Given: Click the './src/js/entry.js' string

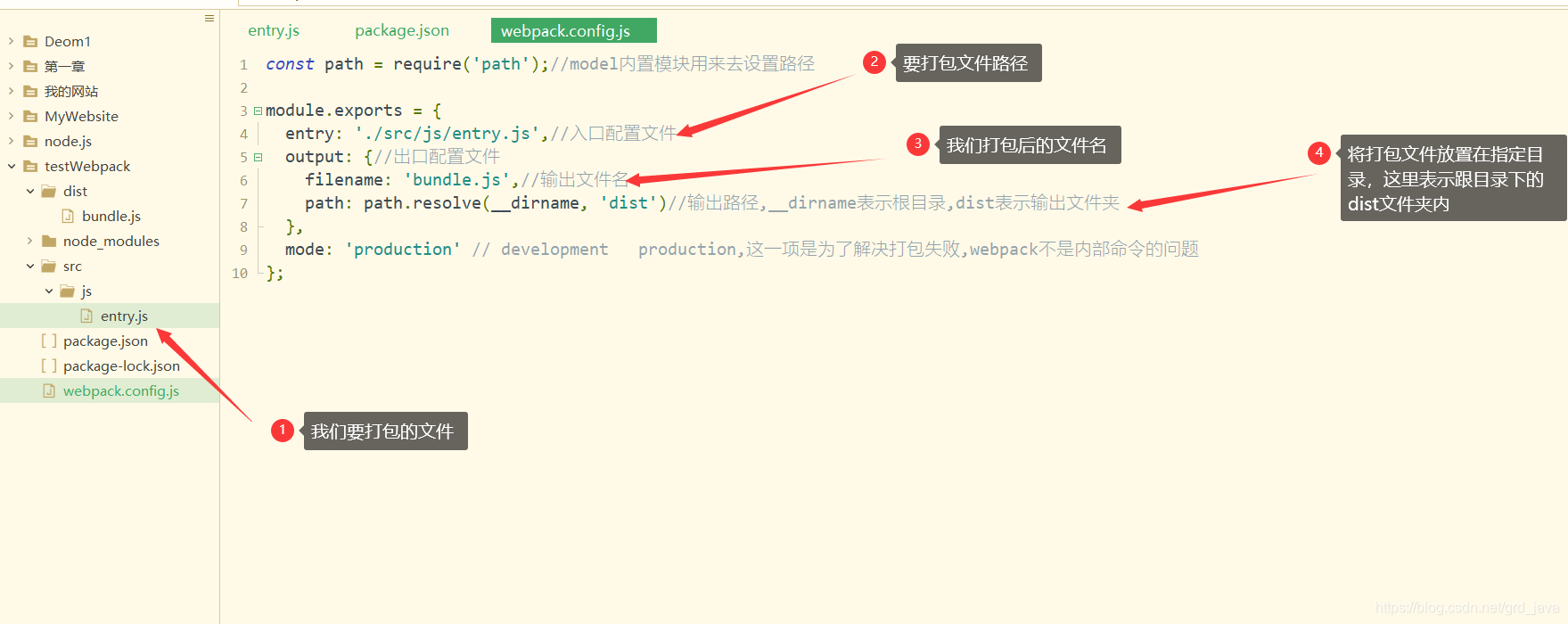Looking at the screenshot, I should click(447, 134).
